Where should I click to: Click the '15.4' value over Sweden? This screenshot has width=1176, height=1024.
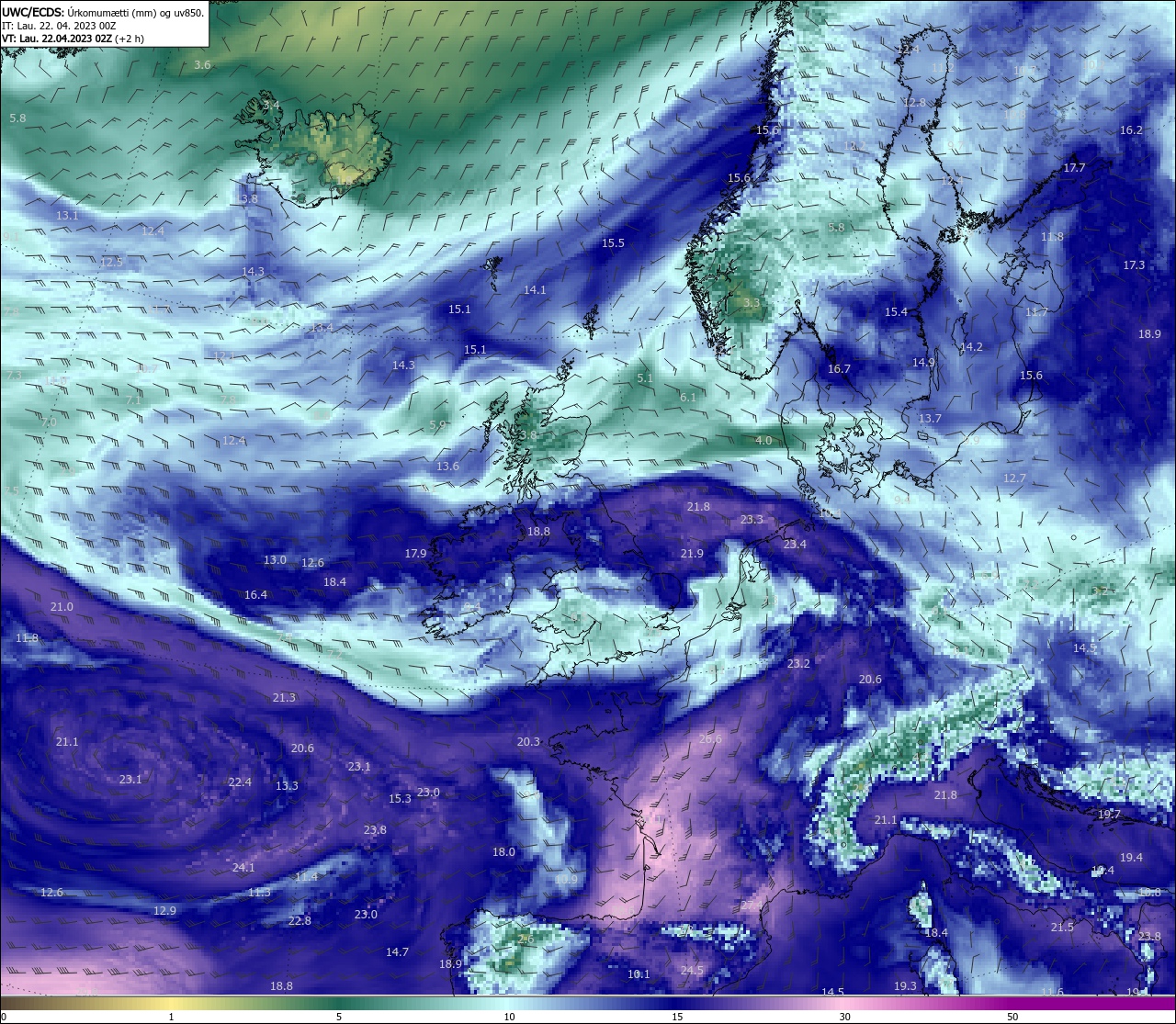point(896,312)
